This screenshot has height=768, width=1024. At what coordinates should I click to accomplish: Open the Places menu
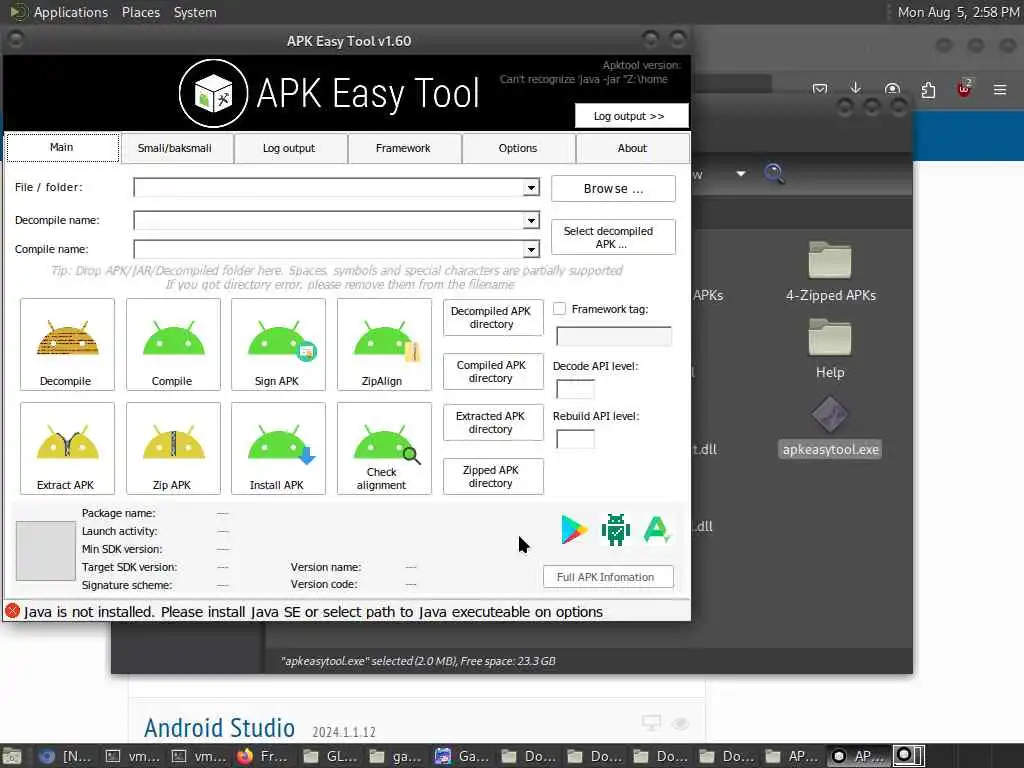point(141,12)
